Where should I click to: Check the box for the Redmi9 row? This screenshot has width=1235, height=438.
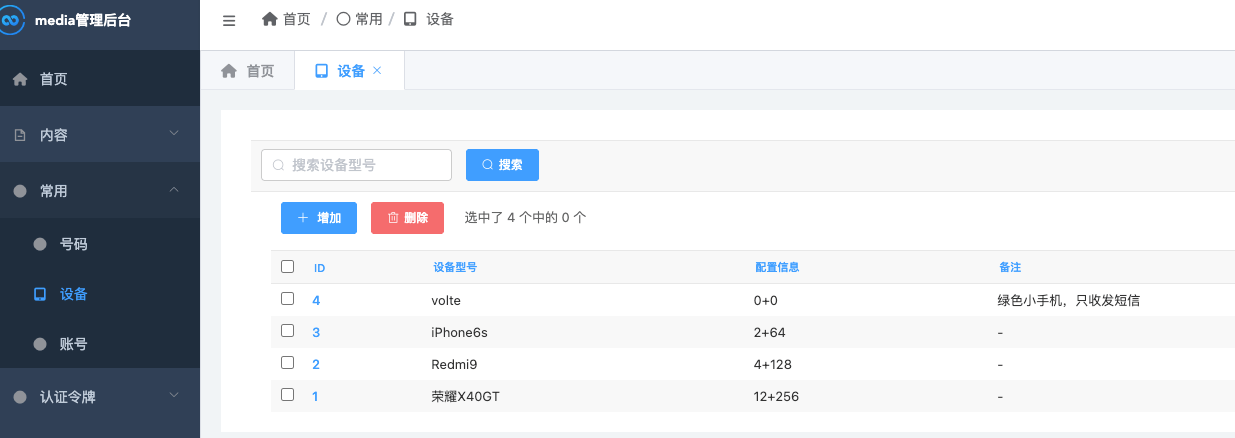coord(288,363)
